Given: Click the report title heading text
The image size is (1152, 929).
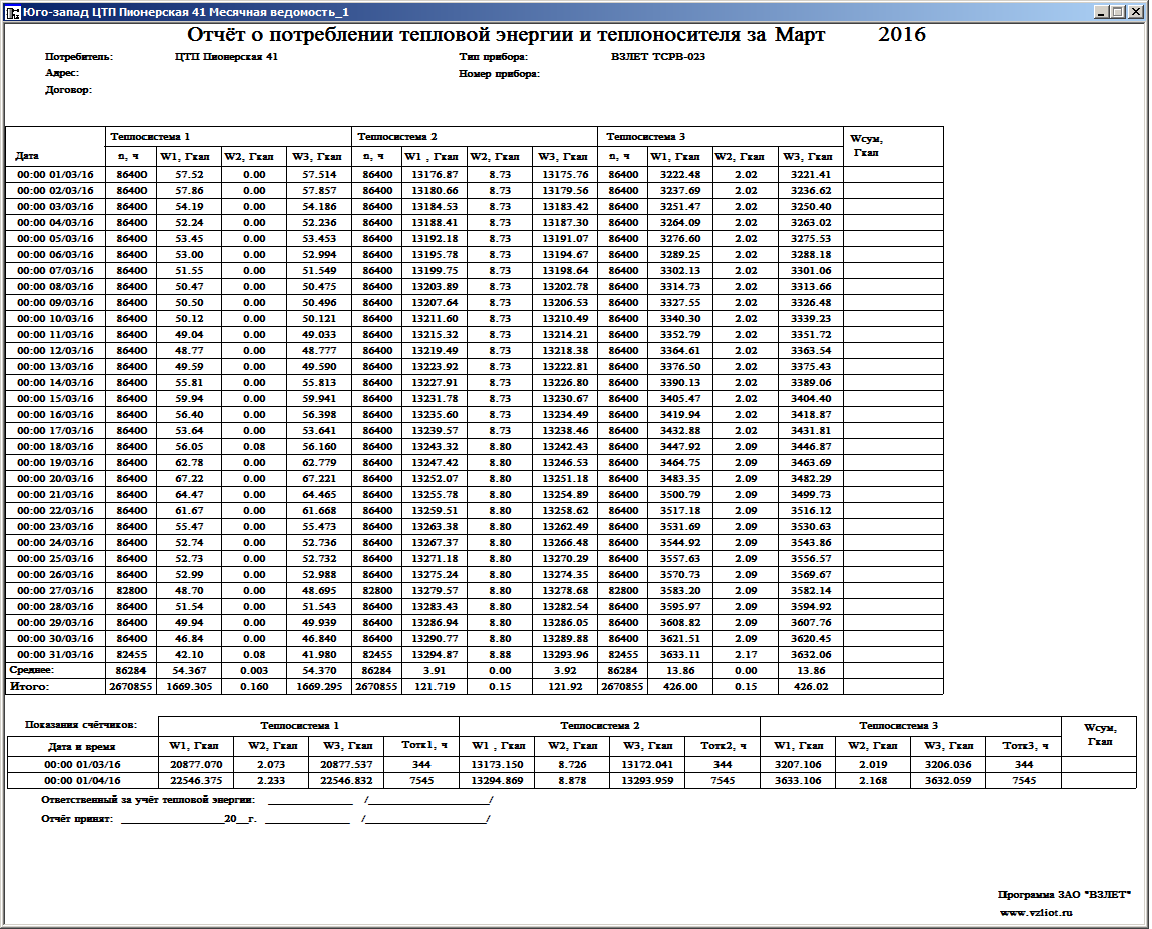Looking at the screenshot, I should point(507,35).
